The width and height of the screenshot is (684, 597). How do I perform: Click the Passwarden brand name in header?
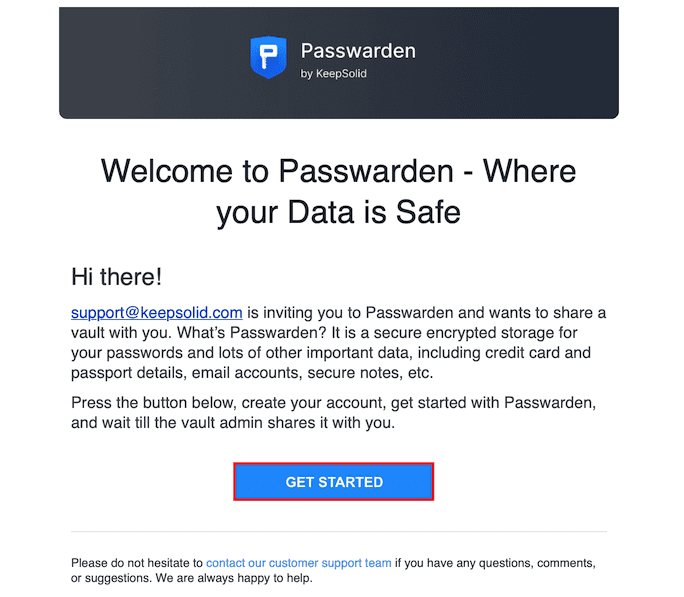[x=357, y=51]
